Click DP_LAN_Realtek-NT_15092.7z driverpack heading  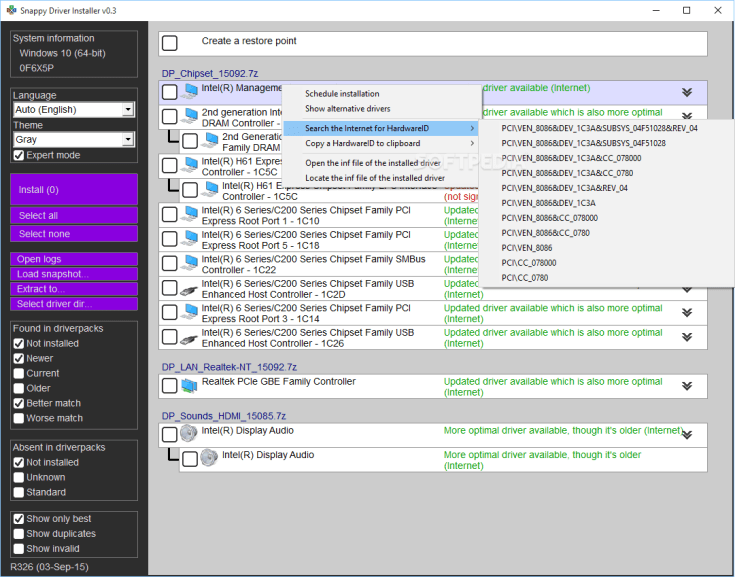(x=229, y=367)
